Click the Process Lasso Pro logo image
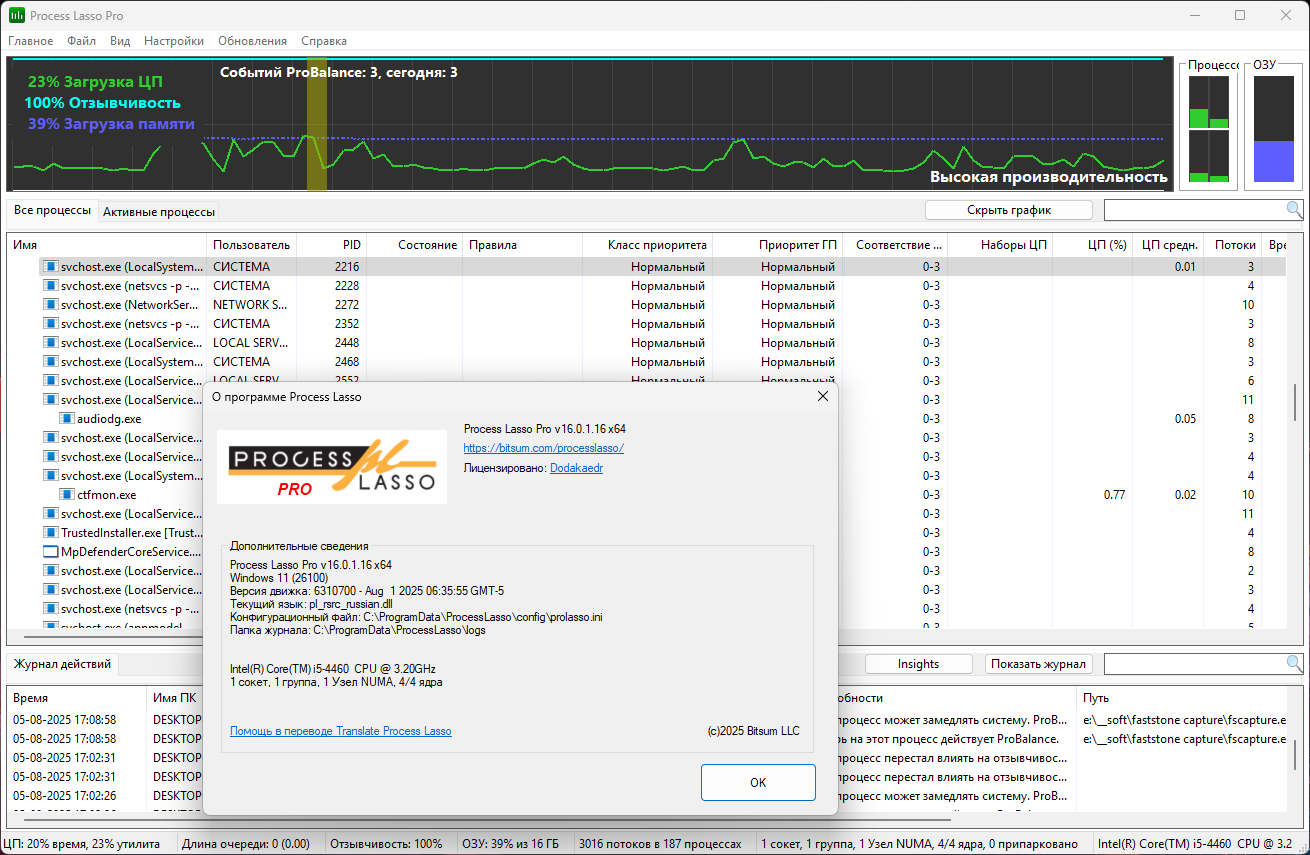This screenshot has height=855, width=1310. point(332,466)
